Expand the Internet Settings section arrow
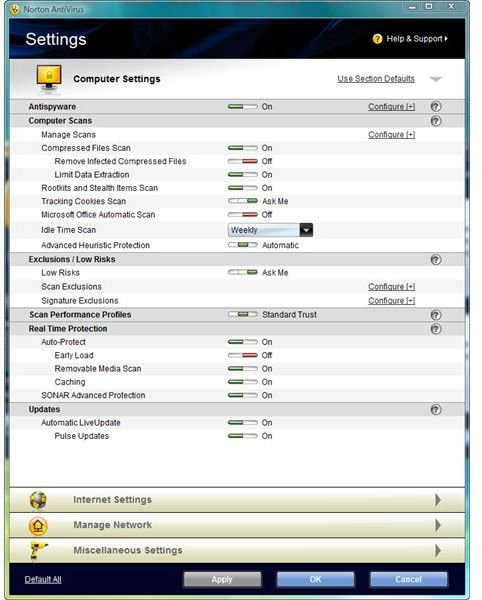 438,500
